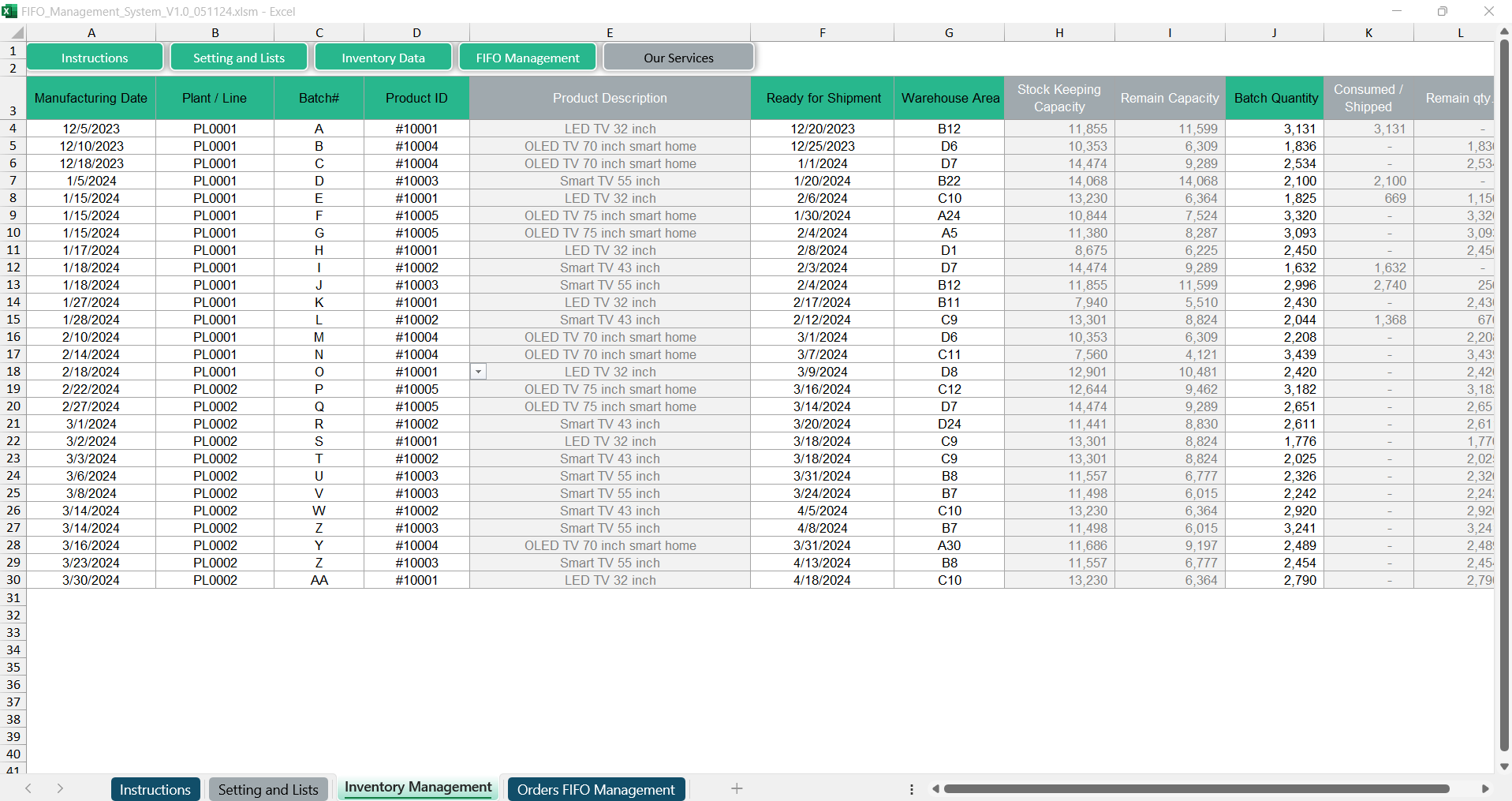The width and height of the screenshot is (1512, 801).
Task: Switch to Orders FIFO Management sheet tab
Action: click(x=595, y=789)
